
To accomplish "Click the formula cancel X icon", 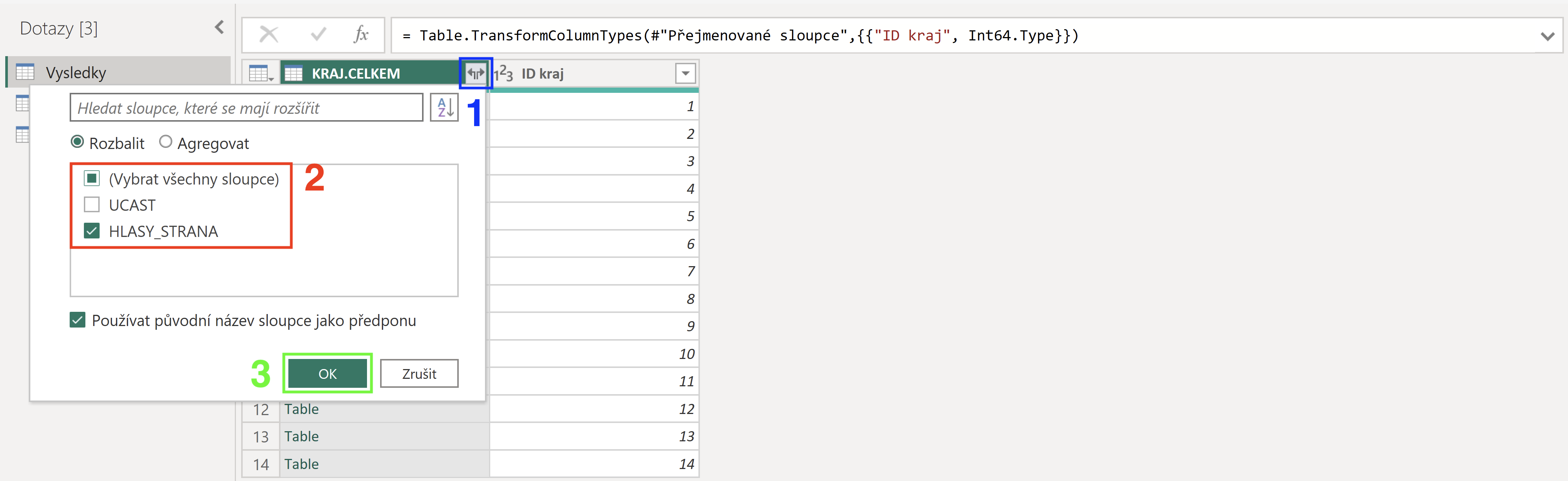I will pos(269,35).
